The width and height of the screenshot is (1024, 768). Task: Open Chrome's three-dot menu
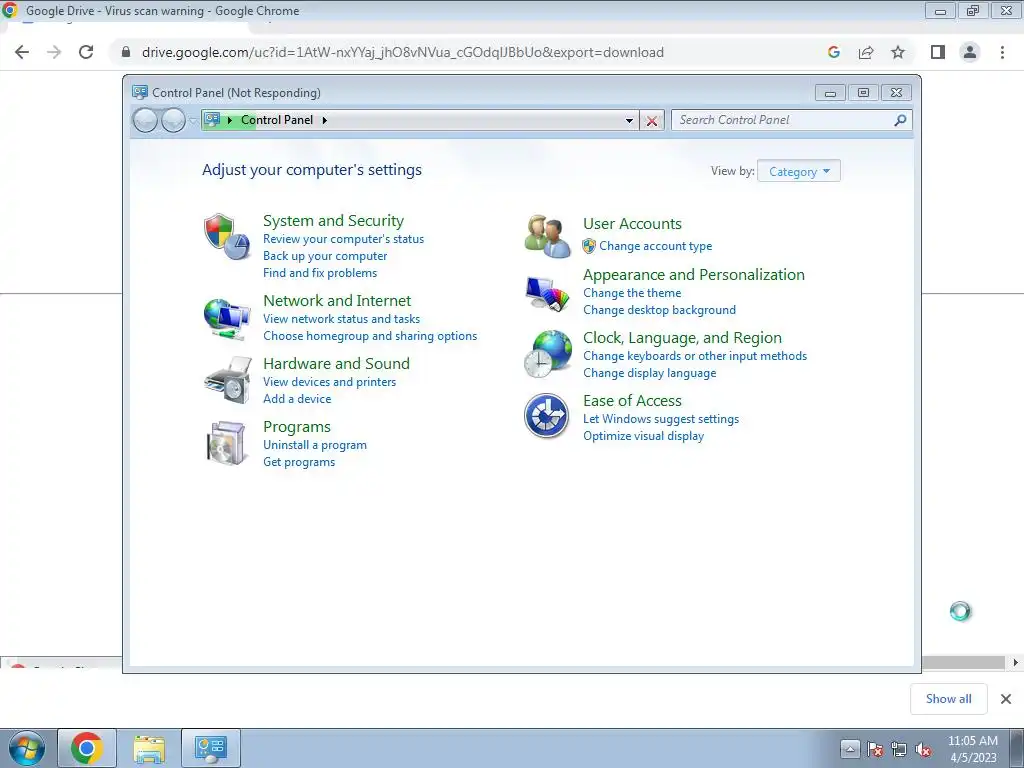click(1002, 52)
